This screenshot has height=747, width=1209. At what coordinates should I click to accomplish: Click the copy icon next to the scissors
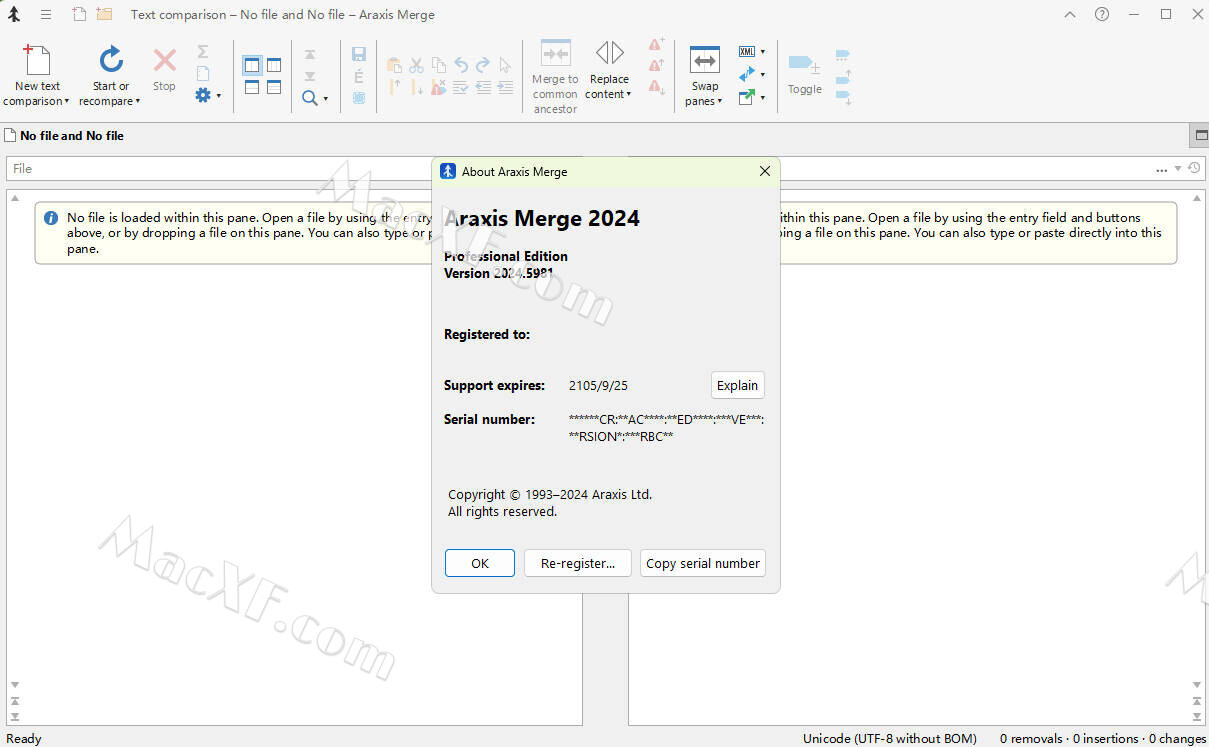tap(438, 65)
